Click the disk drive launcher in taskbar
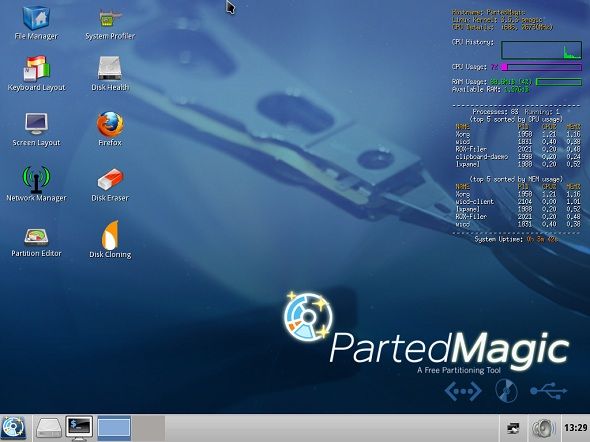Image resolution: width=590 pixels, height=442 pixels. click(49, 428)
